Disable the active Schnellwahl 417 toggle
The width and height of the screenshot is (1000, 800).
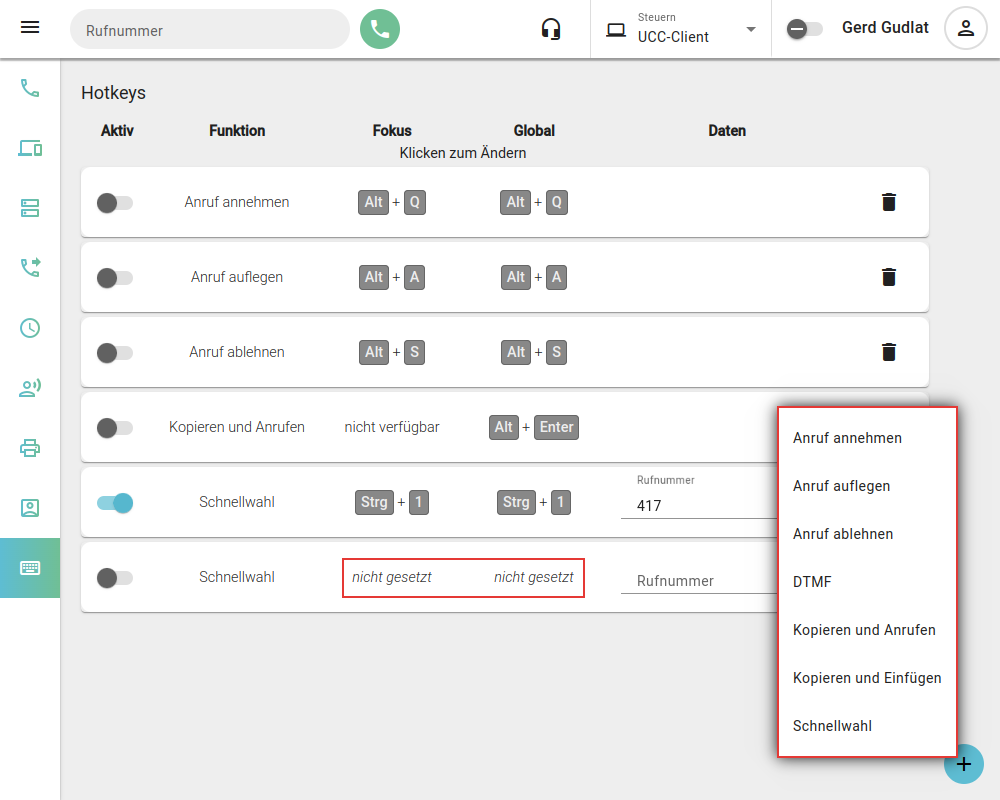click(114, 503)
